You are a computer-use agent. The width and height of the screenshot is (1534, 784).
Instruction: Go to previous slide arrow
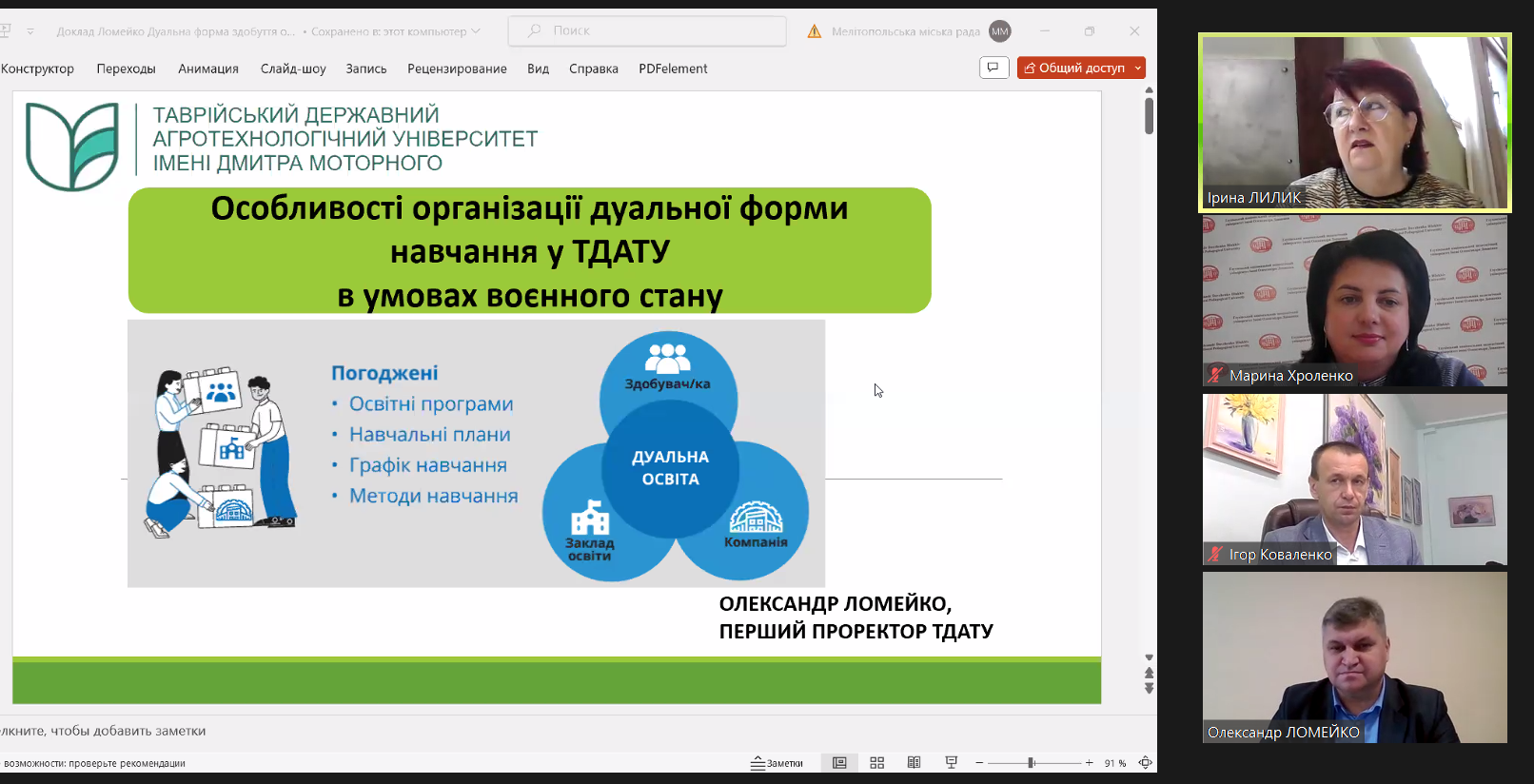[1149, 673]
